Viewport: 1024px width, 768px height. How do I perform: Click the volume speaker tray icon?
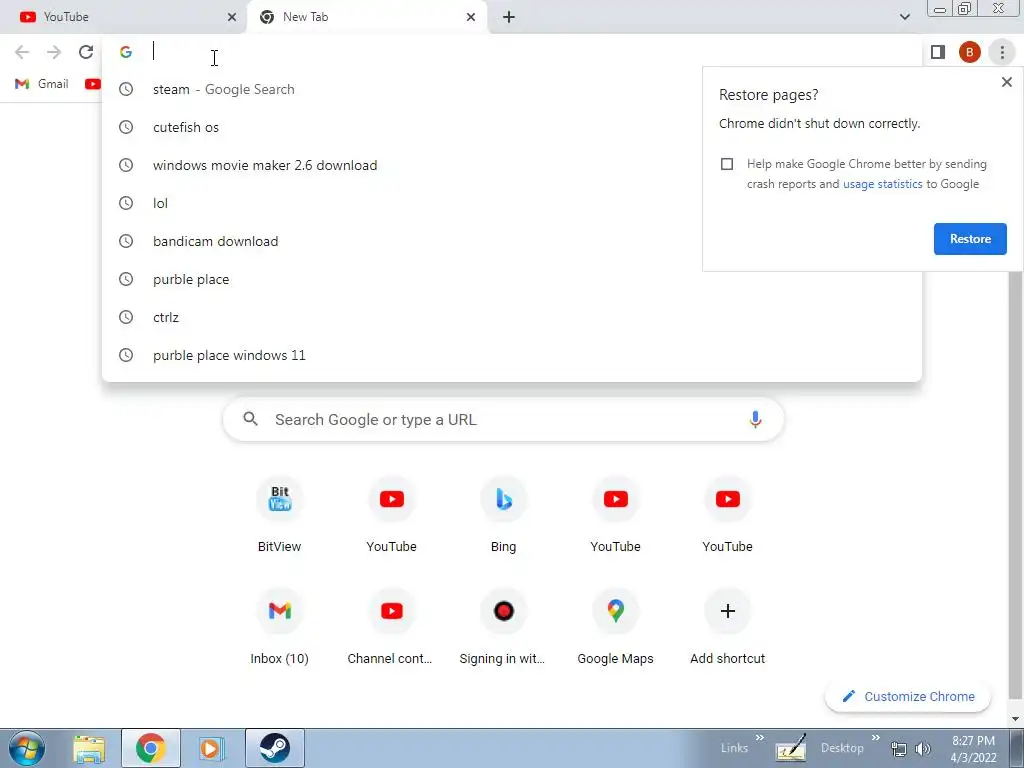point(923,749)
